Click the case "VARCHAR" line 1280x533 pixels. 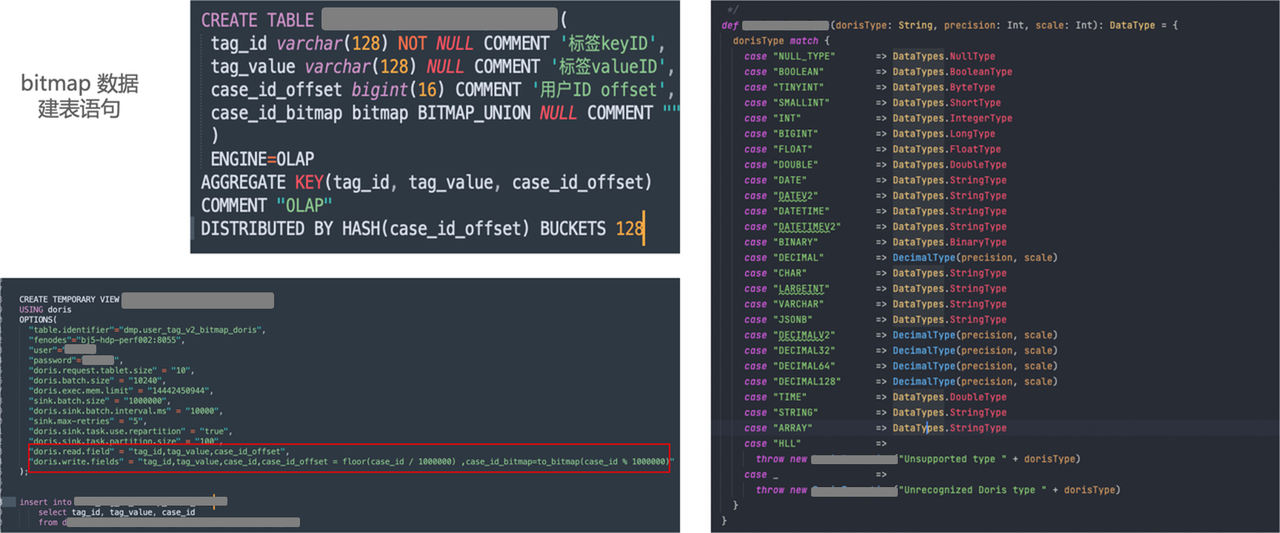tap(875, 304)
